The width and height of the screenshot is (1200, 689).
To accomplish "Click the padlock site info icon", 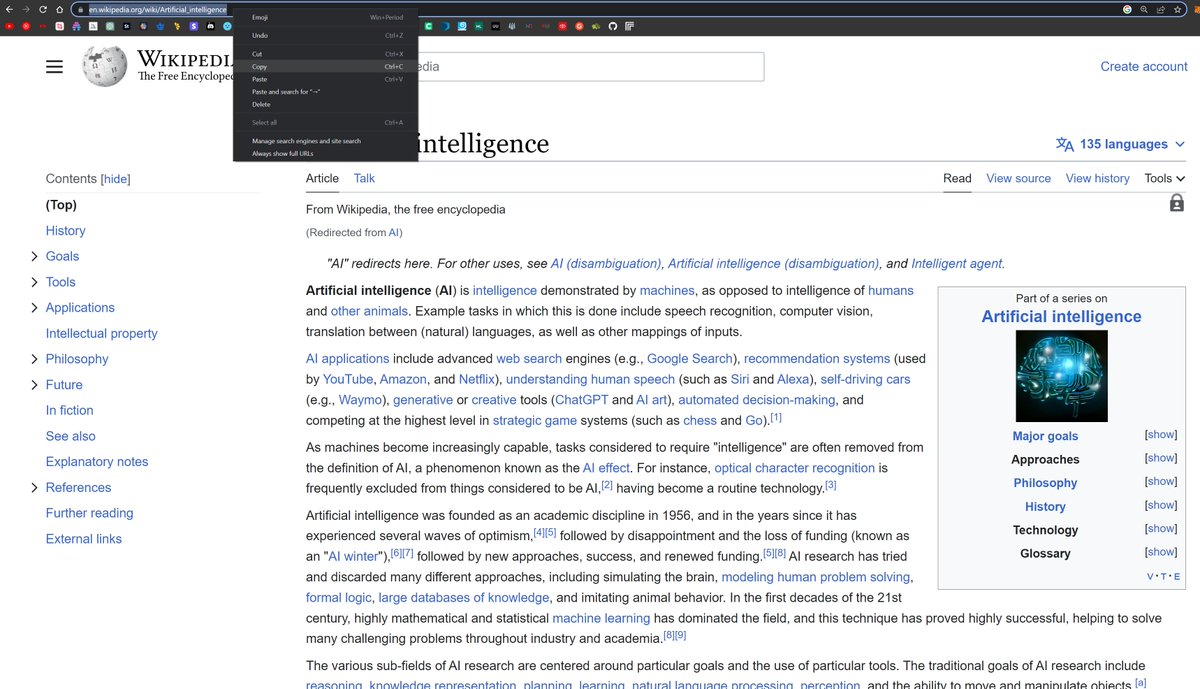I will (x=80, y=9).
